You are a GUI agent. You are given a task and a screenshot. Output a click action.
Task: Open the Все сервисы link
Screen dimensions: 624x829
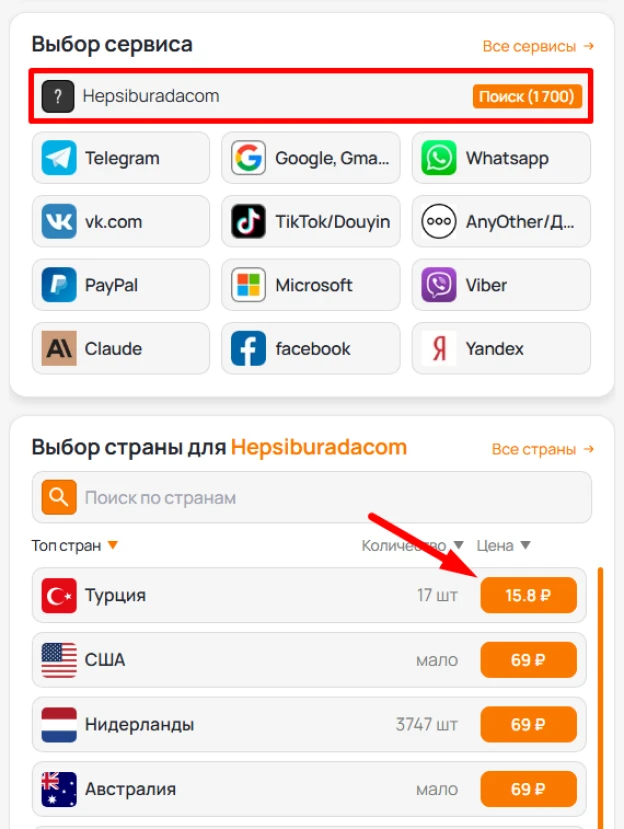coord(538,47)
